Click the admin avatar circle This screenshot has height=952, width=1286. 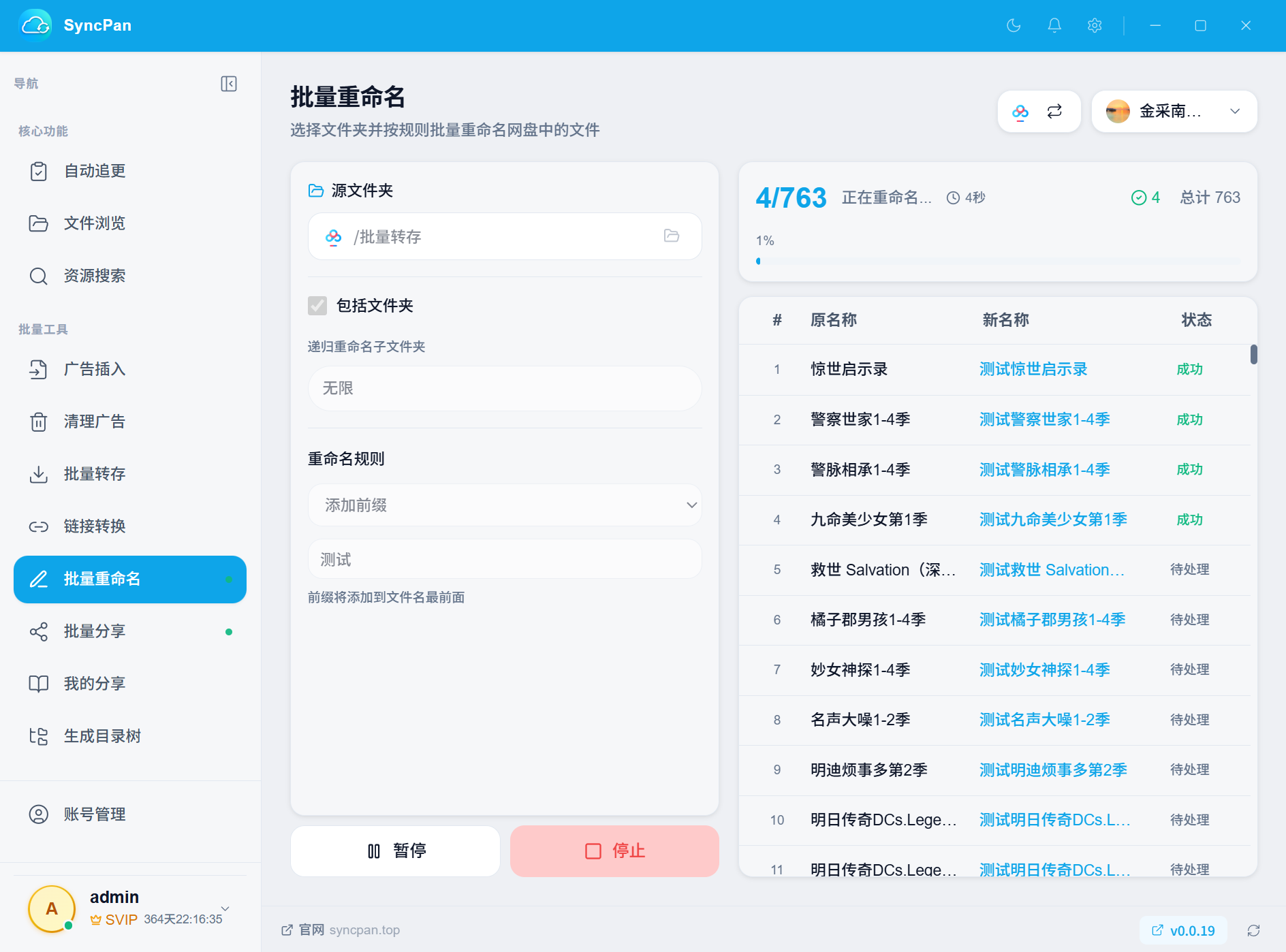(52, 909)
